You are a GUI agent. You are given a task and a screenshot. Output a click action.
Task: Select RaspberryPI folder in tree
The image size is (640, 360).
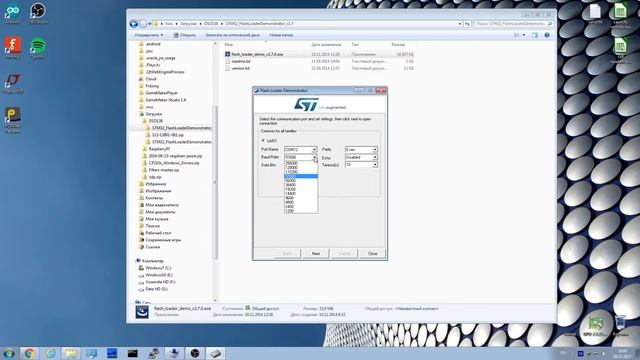pos(159,149)
